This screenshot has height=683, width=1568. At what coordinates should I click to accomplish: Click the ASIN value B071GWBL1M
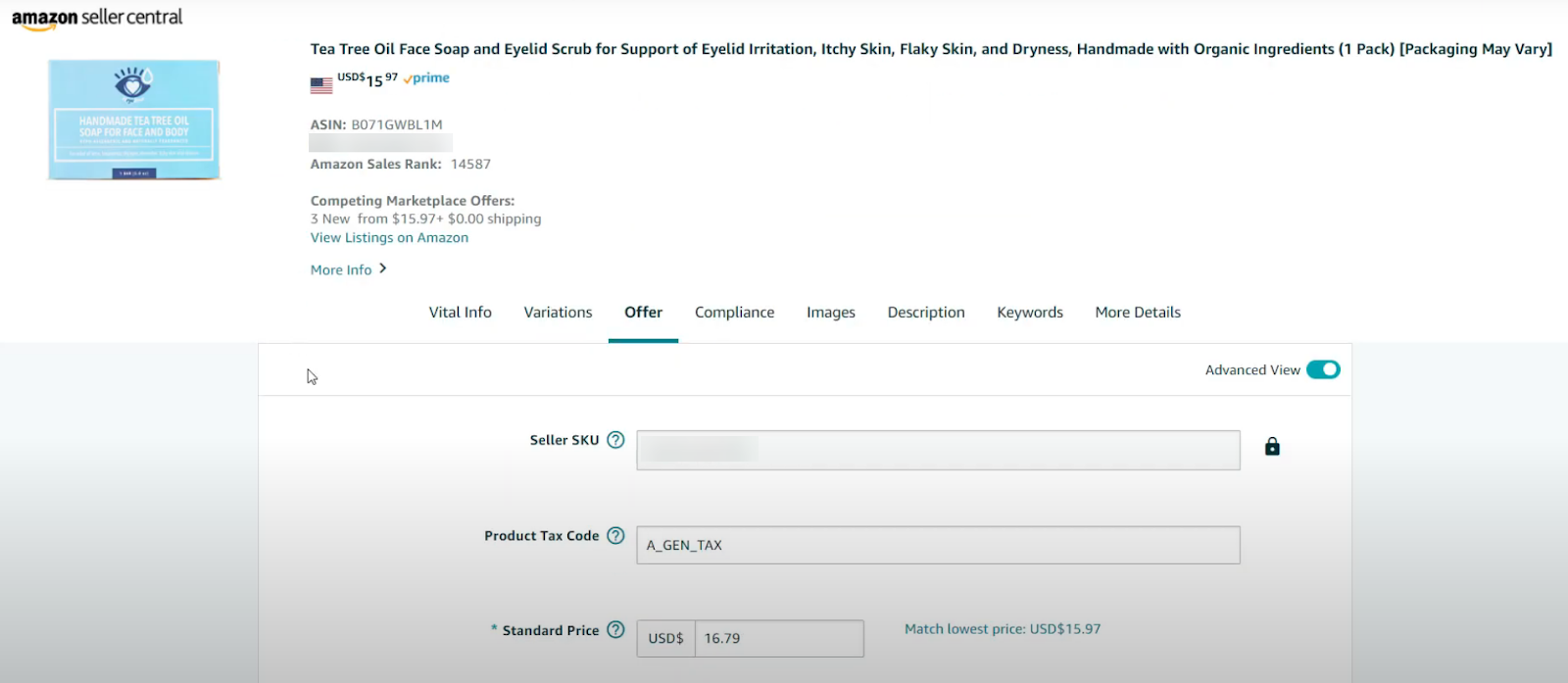[397, 125]
